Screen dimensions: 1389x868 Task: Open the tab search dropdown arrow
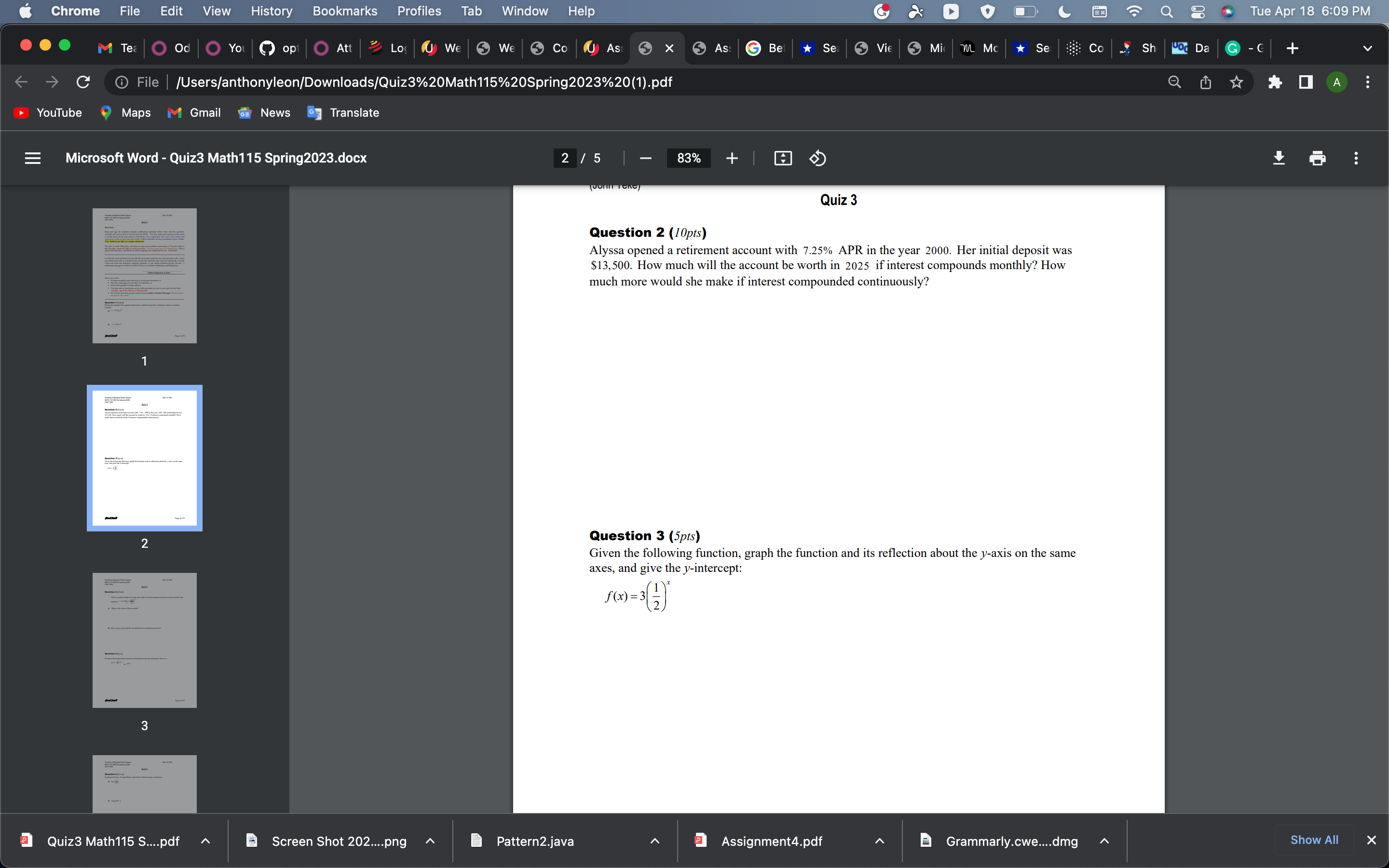[x=1368, y=48]
